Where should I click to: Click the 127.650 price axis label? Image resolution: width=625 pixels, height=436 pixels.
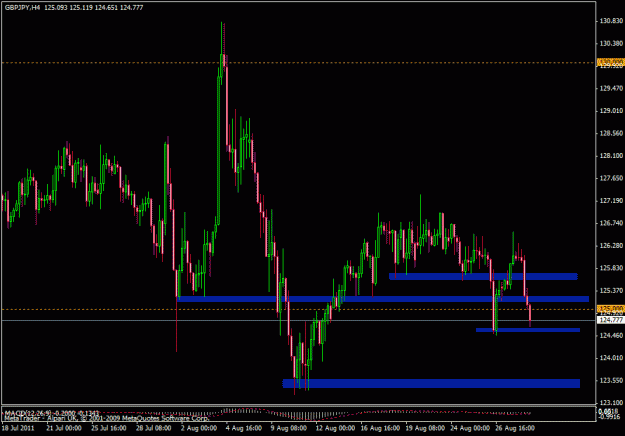pyautogui.click(x=611, y=178)
